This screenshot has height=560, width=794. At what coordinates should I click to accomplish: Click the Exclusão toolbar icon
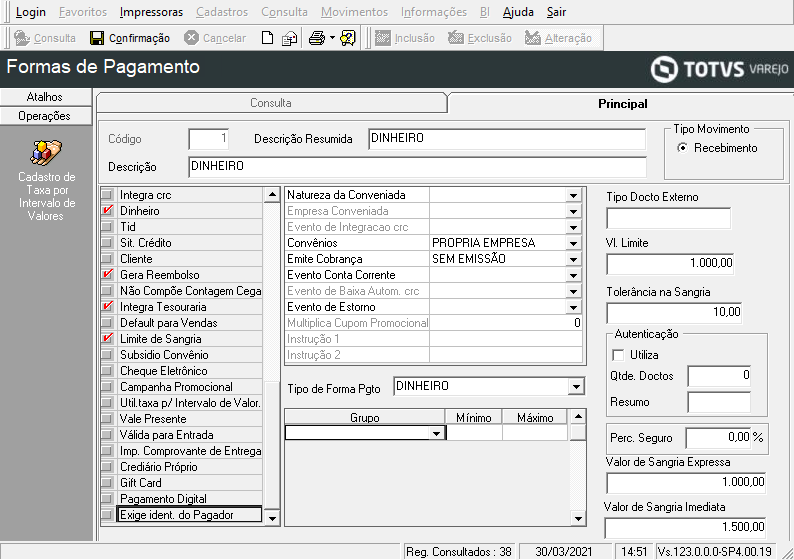456,38
